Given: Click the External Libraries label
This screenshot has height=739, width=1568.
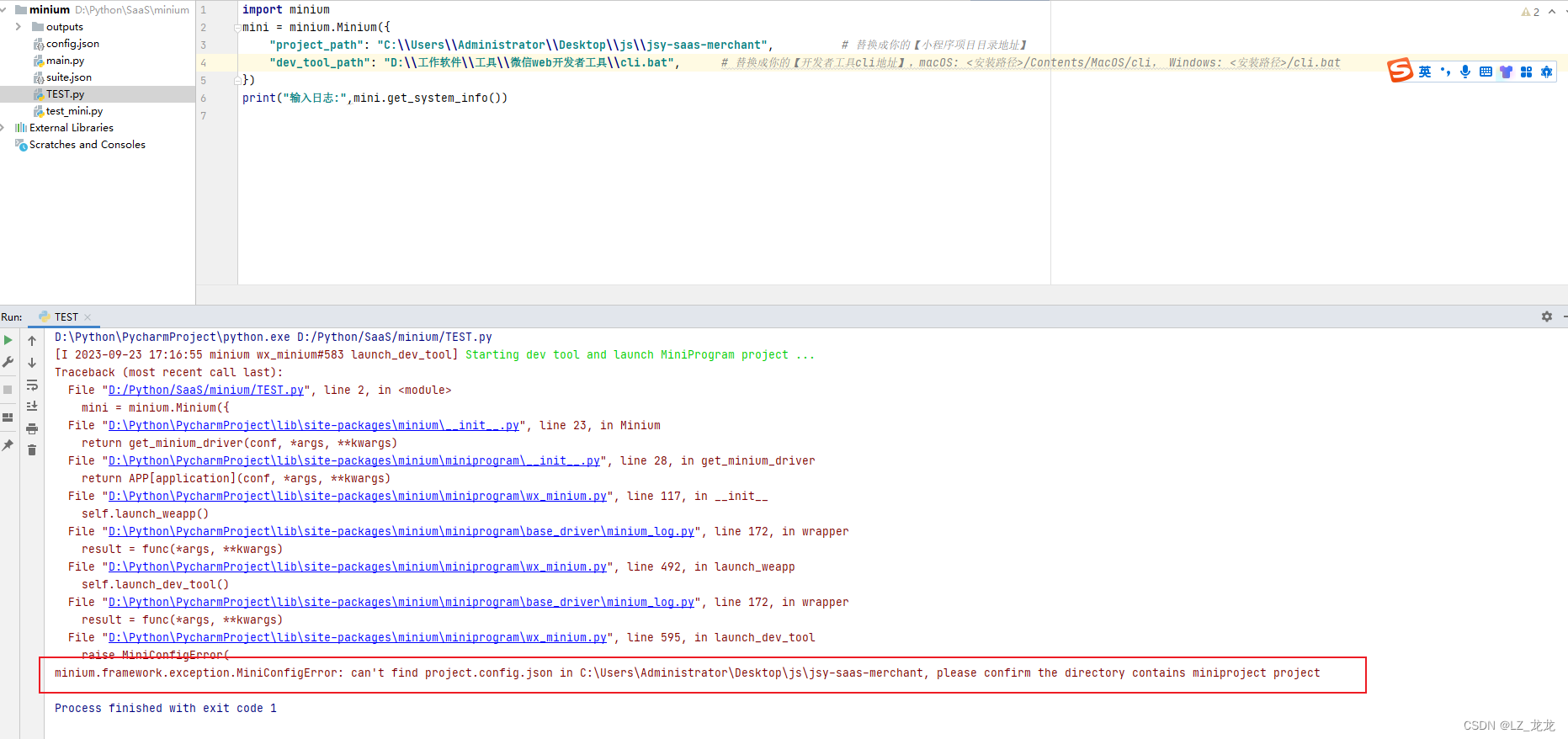Looking at the screenshot, I should coord(72,128).
